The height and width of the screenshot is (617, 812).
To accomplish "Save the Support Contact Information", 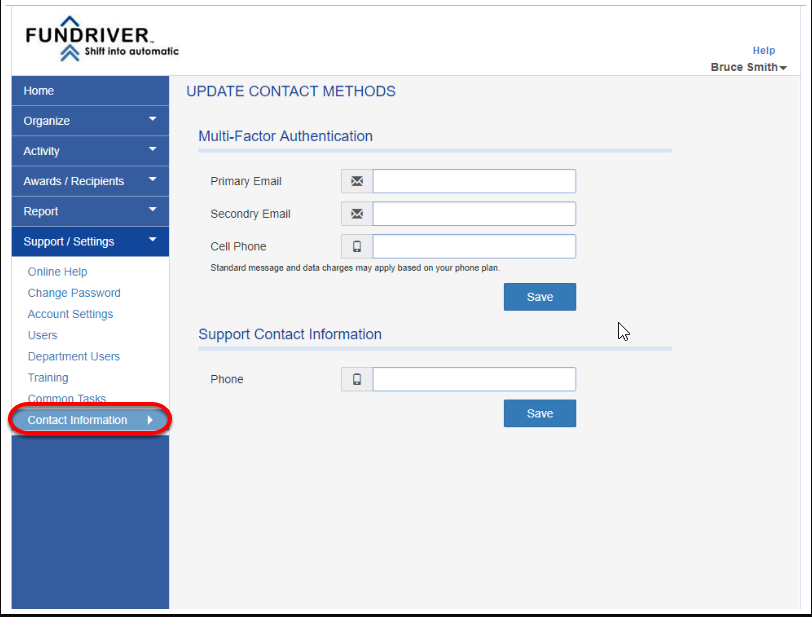I will 540,413.
